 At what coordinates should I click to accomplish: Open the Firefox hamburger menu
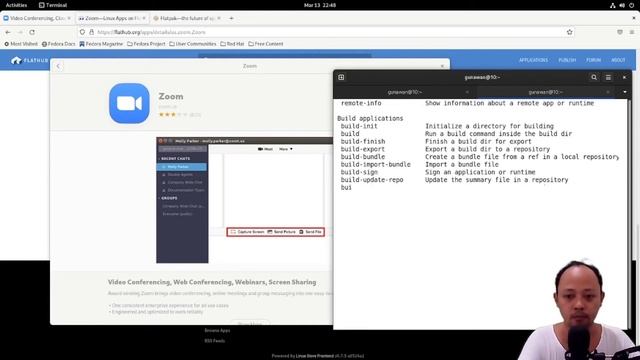[x=632, y=32]
